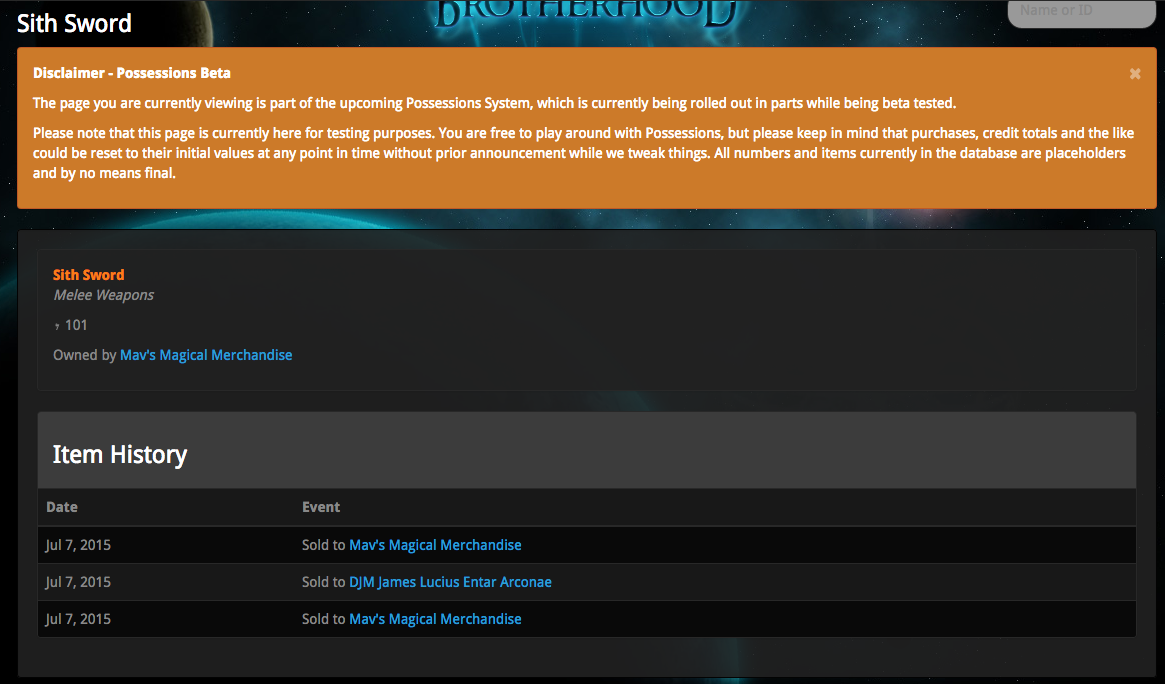Click the Event column header
Image resolution: width=1165 pixels, height=684 pixels.
(321, 507)
